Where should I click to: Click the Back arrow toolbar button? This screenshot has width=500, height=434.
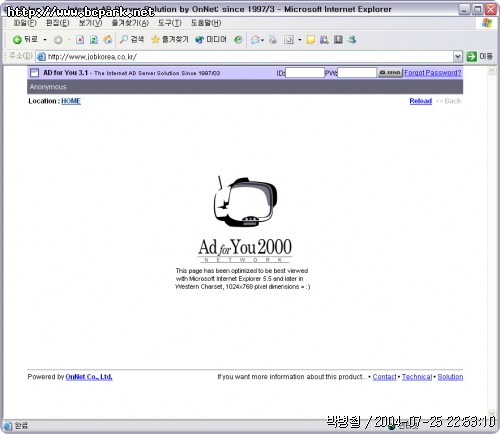point(25,40)
